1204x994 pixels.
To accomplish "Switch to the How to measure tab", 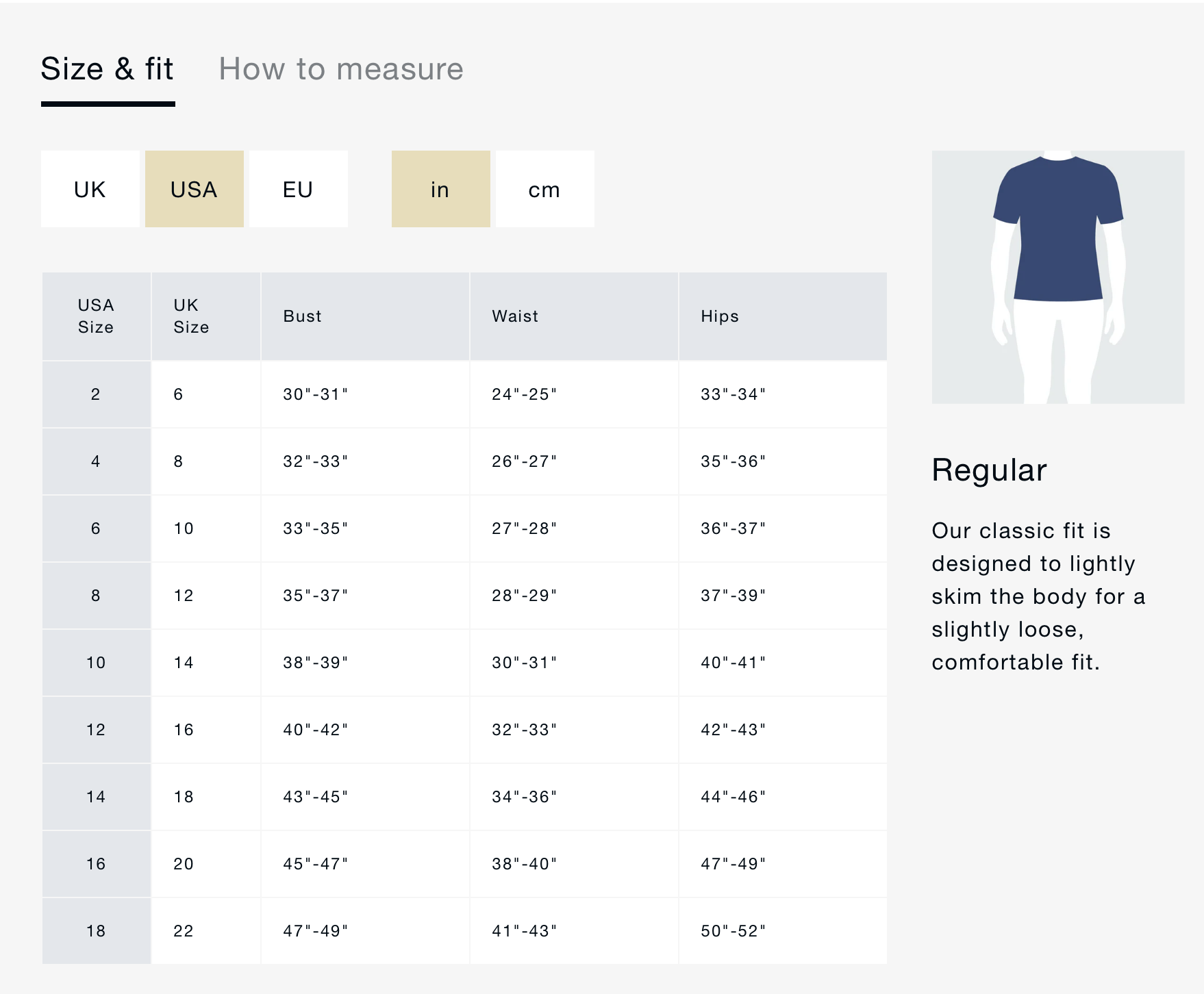I will [340, 69].
